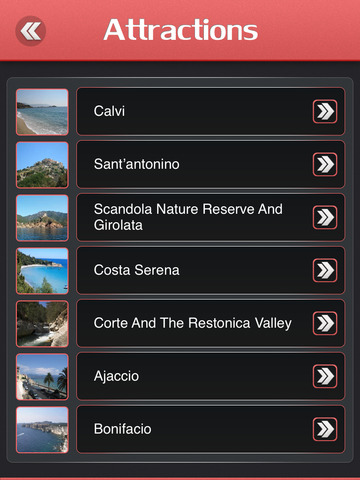Select the Restonica Valley gorge thumbnail
This screenshot has width=360, height=480.
[x=42, y=324]
